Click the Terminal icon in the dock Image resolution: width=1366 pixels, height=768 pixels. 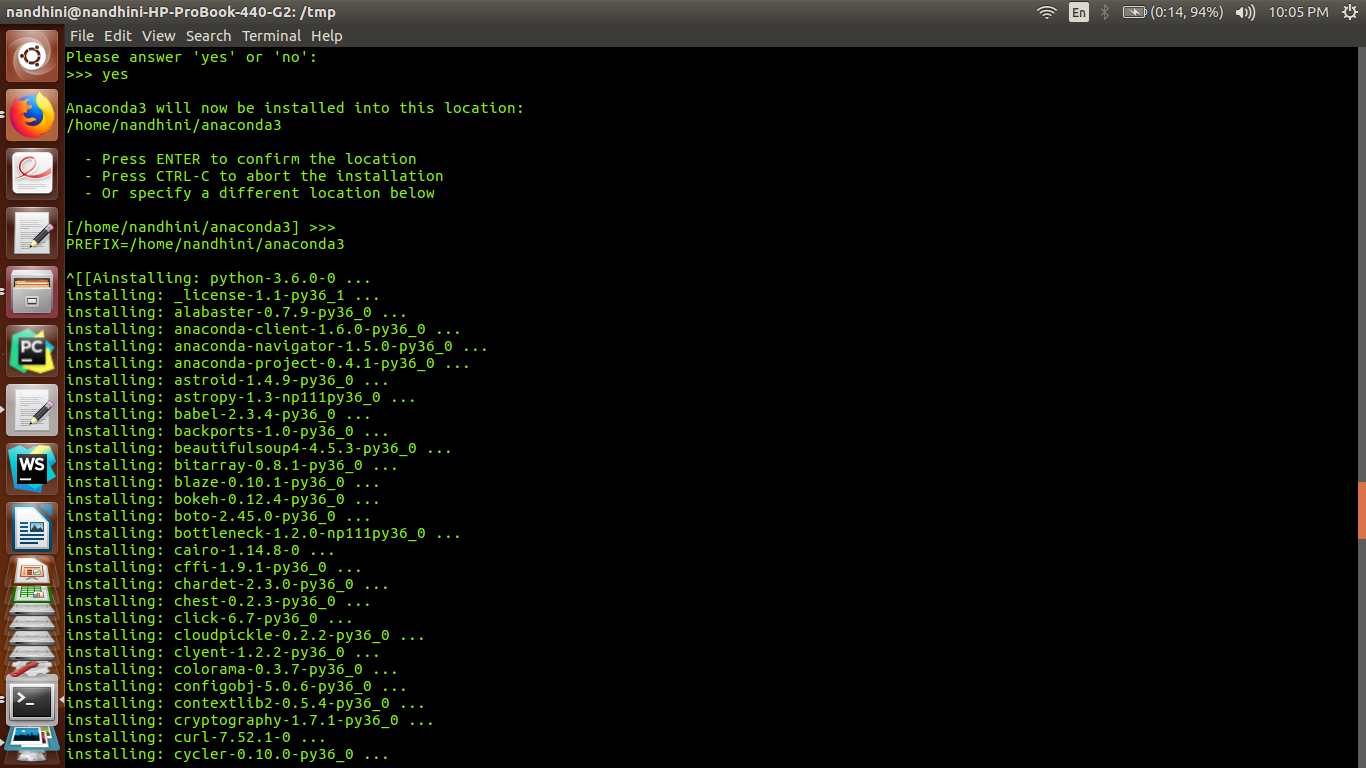pos(32,701)
